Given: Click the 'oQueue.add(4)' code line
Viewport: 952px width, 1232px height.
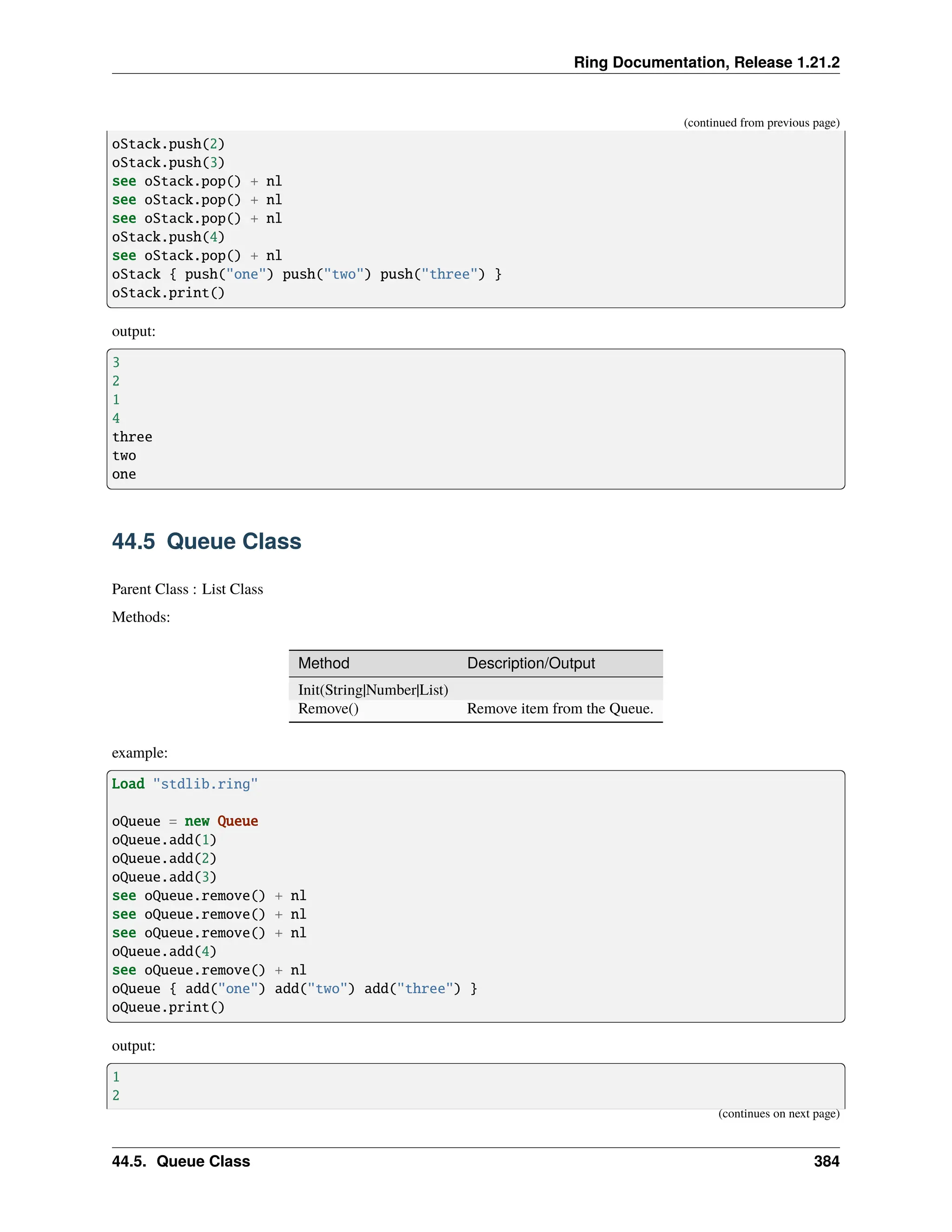Looking at the screenshot, I should (164, 952).
